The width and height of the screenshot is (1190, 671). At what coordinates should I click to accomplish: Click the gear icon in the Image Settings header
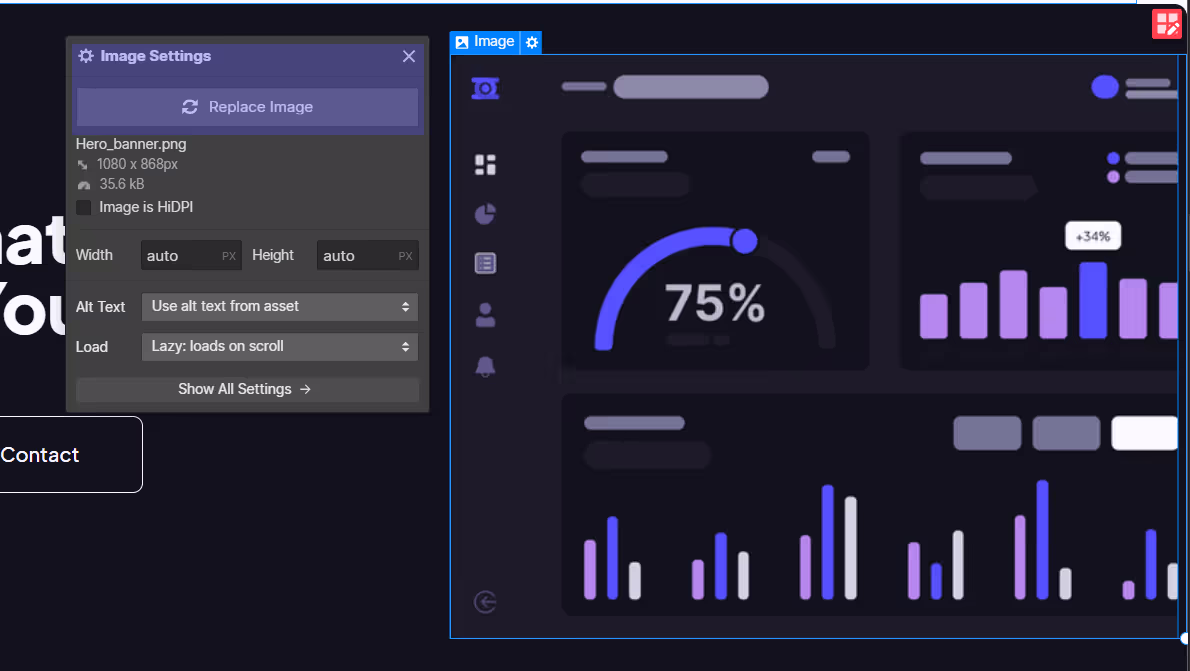(86, 56)
